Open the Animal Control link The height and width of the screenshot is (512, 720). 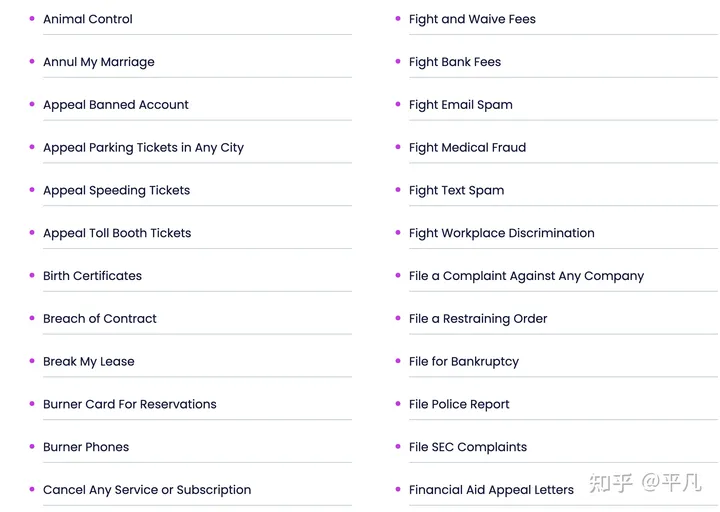(x=88, y=19)
